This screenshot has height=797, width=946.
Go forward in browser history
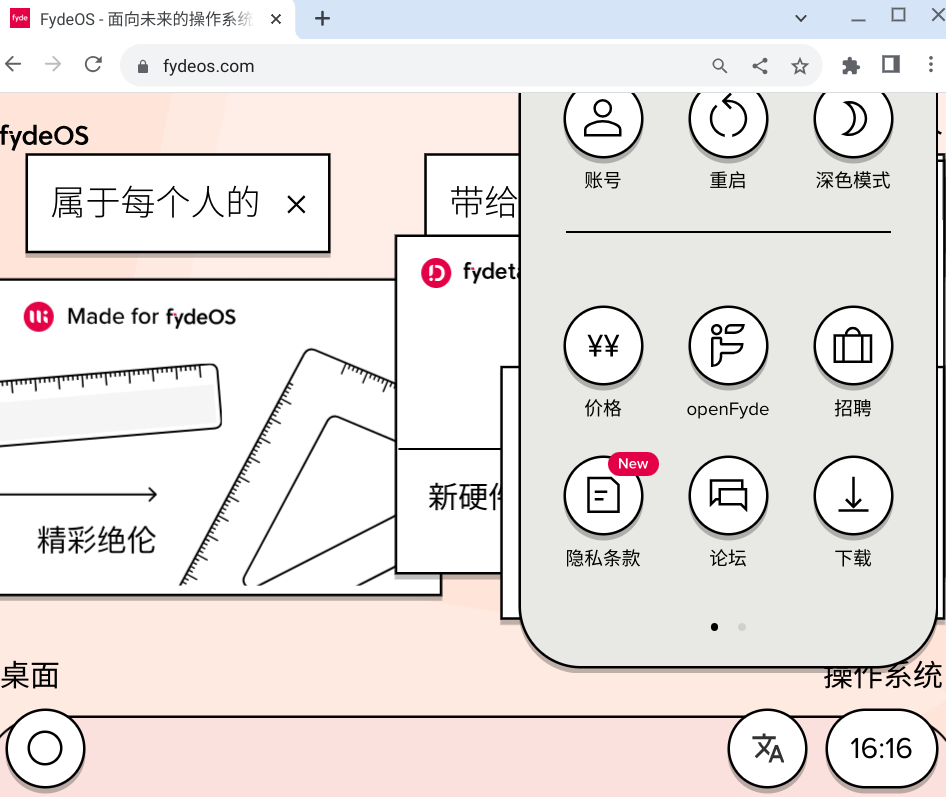point(53,64)
